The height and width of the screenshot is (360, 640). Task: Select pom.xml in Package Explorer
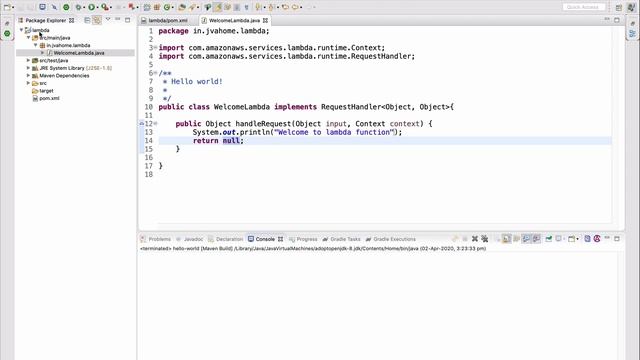click(49, 98)
